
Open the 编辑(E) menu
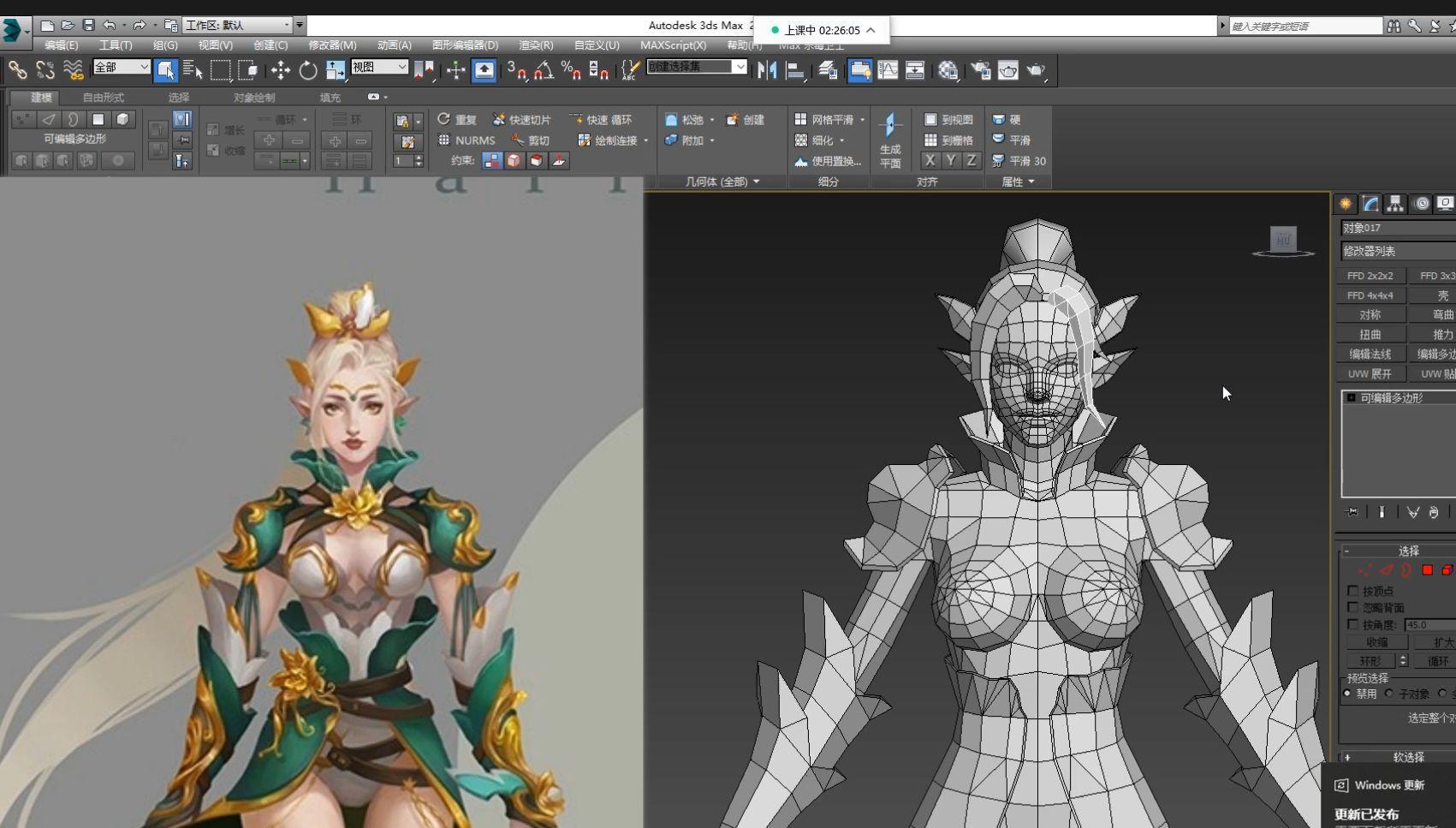[61, 45]
